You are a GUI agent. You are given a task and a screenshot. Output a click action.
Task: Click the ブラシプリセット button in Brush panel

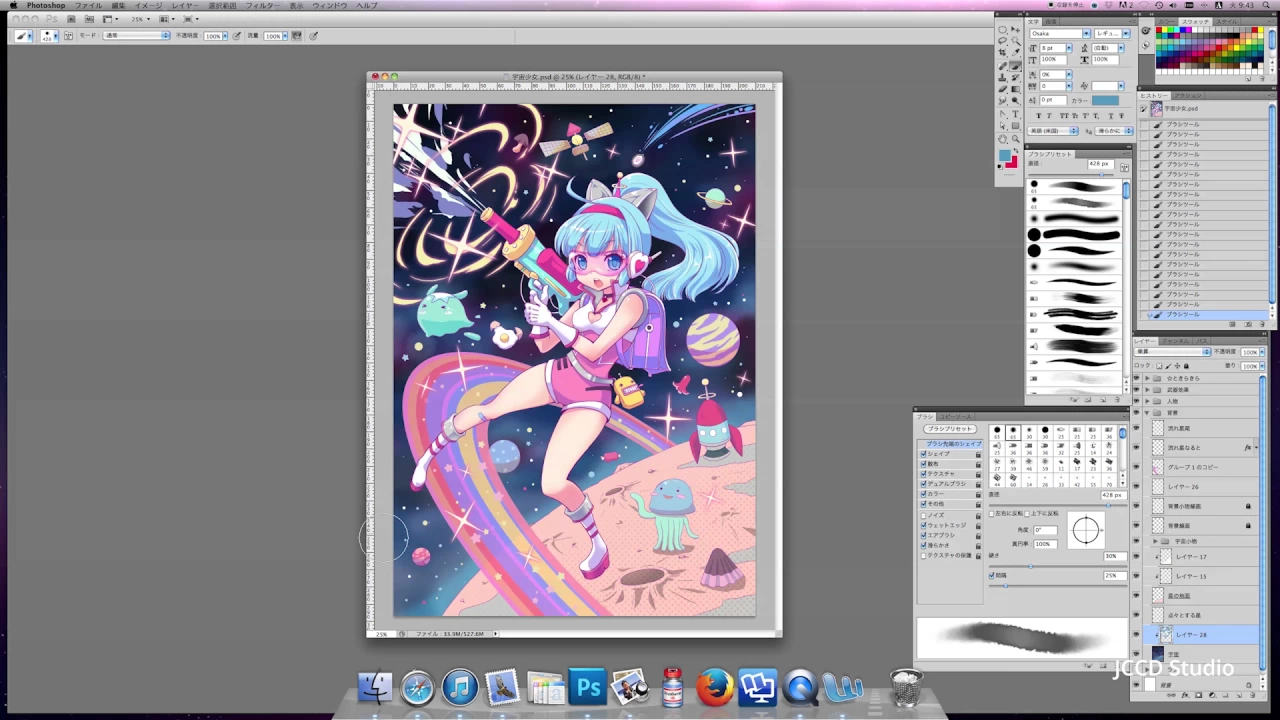click(x=950, y=429)
